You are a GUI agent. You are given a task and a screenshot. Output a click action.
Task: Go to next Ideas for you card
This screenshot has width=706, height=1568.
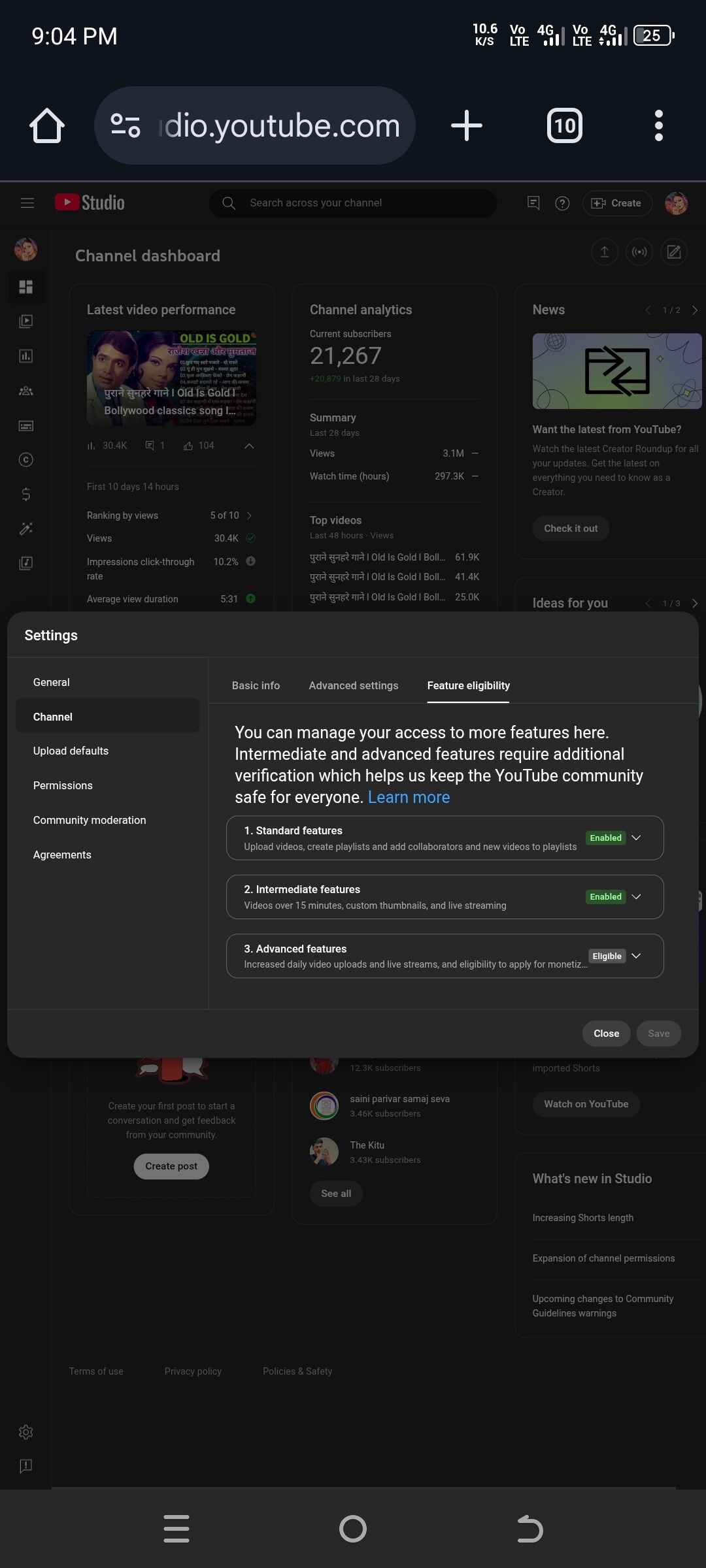(x=695, y=603)
